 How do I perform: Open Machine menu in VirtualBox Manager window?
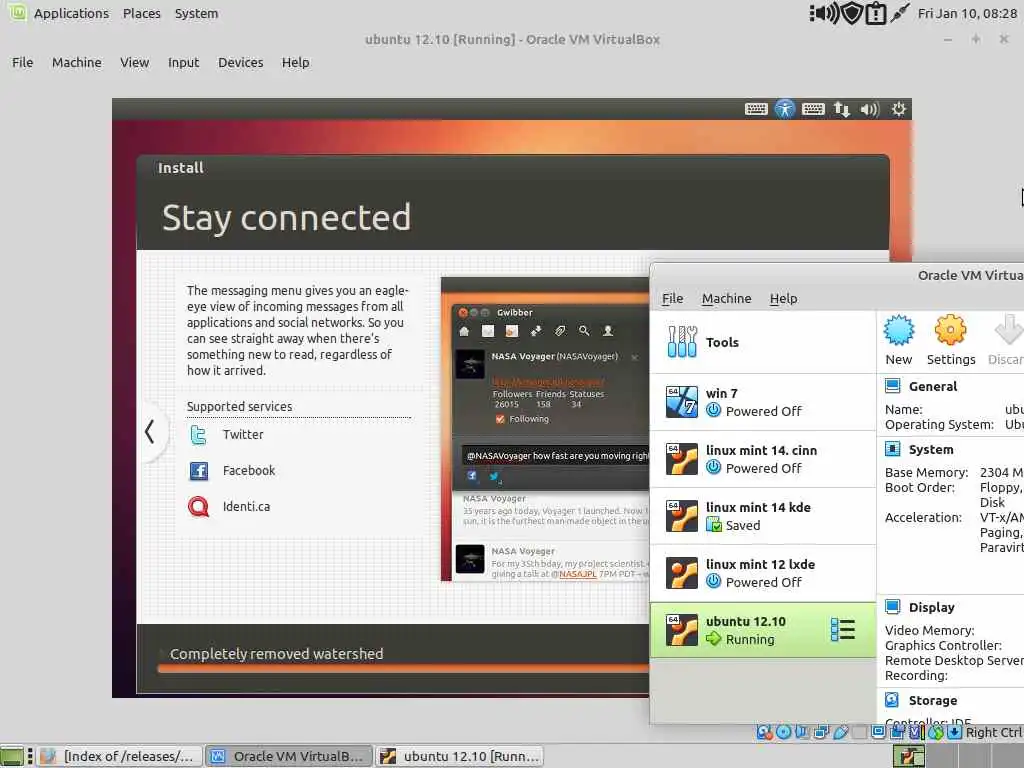point(726,298)
